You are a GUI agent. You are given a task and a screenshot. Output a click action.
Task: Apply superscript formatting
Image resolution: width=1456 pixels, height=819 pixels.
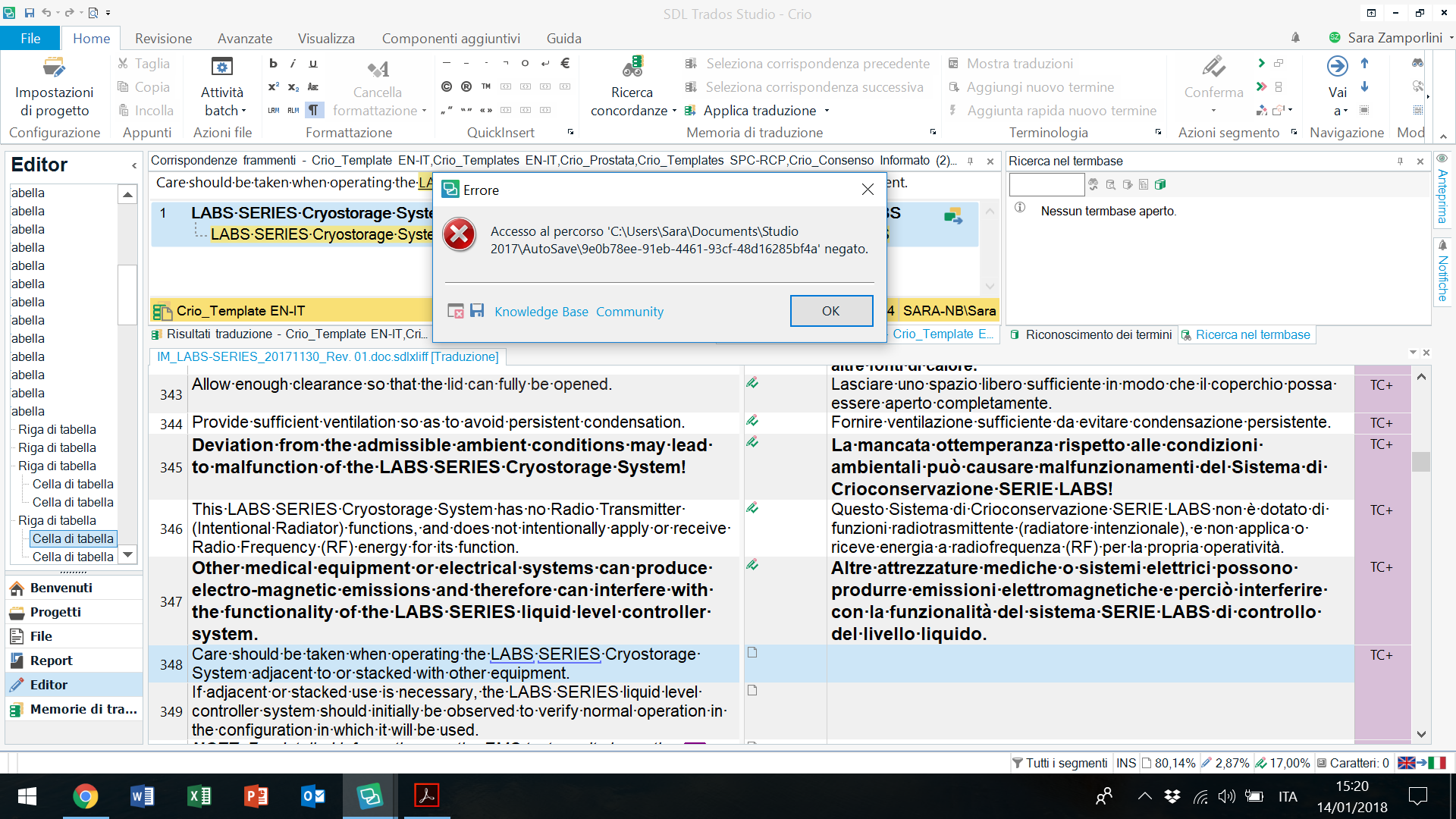tap(274, 86)
